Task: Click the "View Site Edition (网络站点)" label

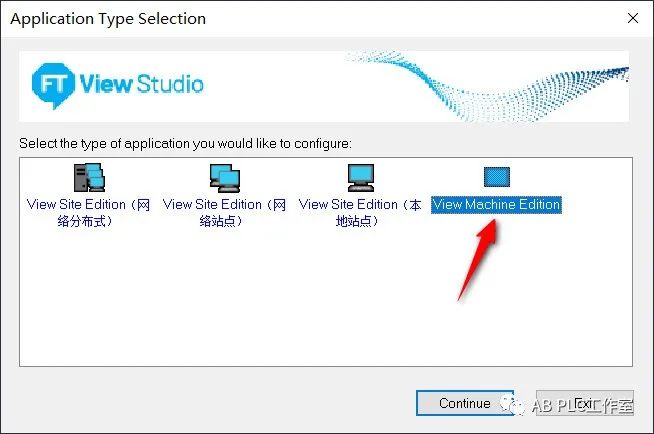Action: tap(224, 212)
